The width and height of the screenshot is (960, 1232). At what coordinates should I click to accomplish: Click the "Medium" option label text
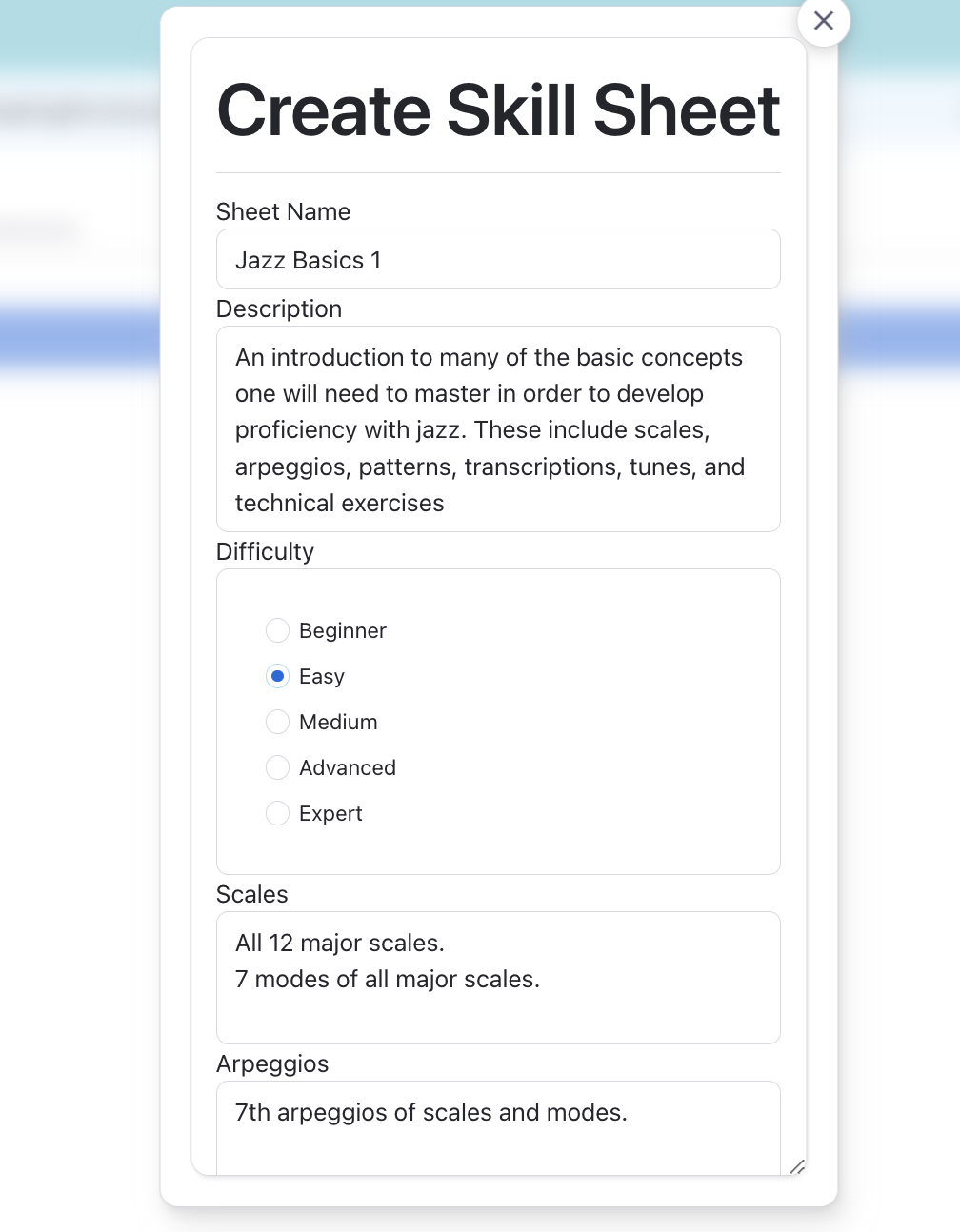(338, 722)
